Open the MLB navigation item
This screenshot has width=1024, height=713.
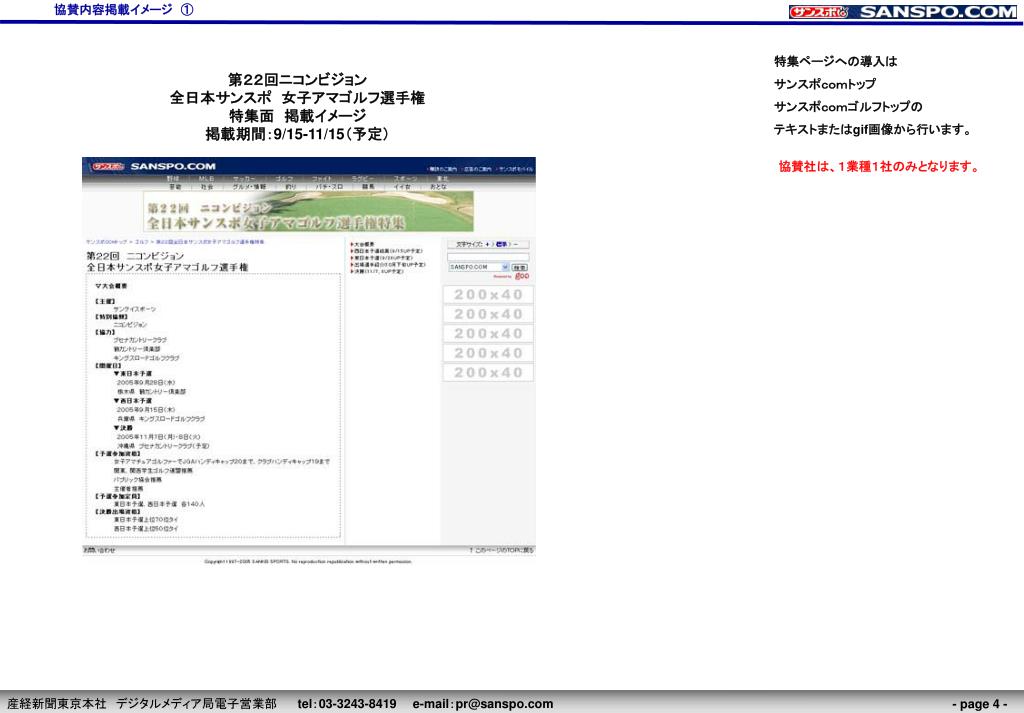[206, 178]
